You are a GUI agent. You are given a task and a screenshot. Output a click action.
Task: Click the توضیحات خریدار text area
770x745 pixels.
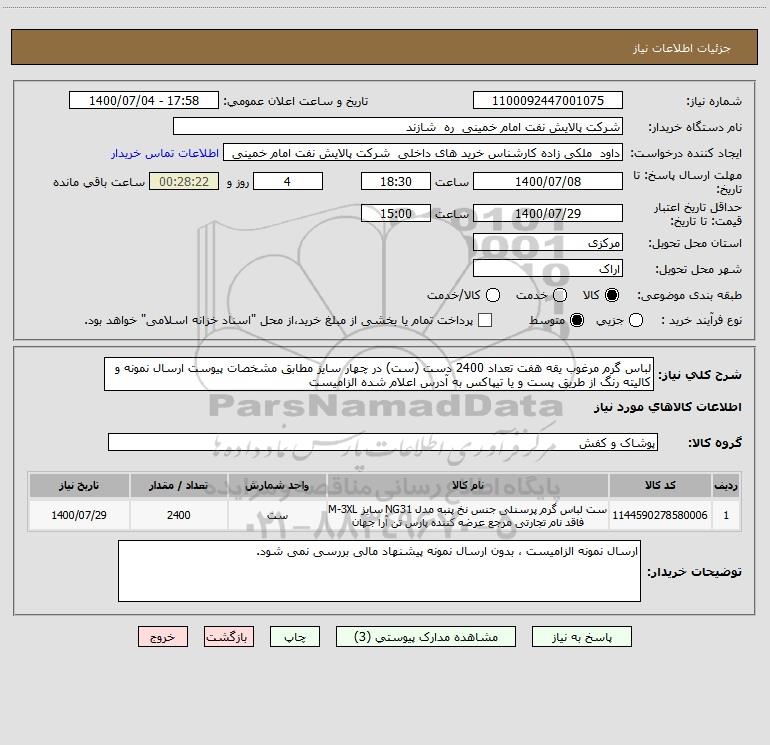point(379,571)
